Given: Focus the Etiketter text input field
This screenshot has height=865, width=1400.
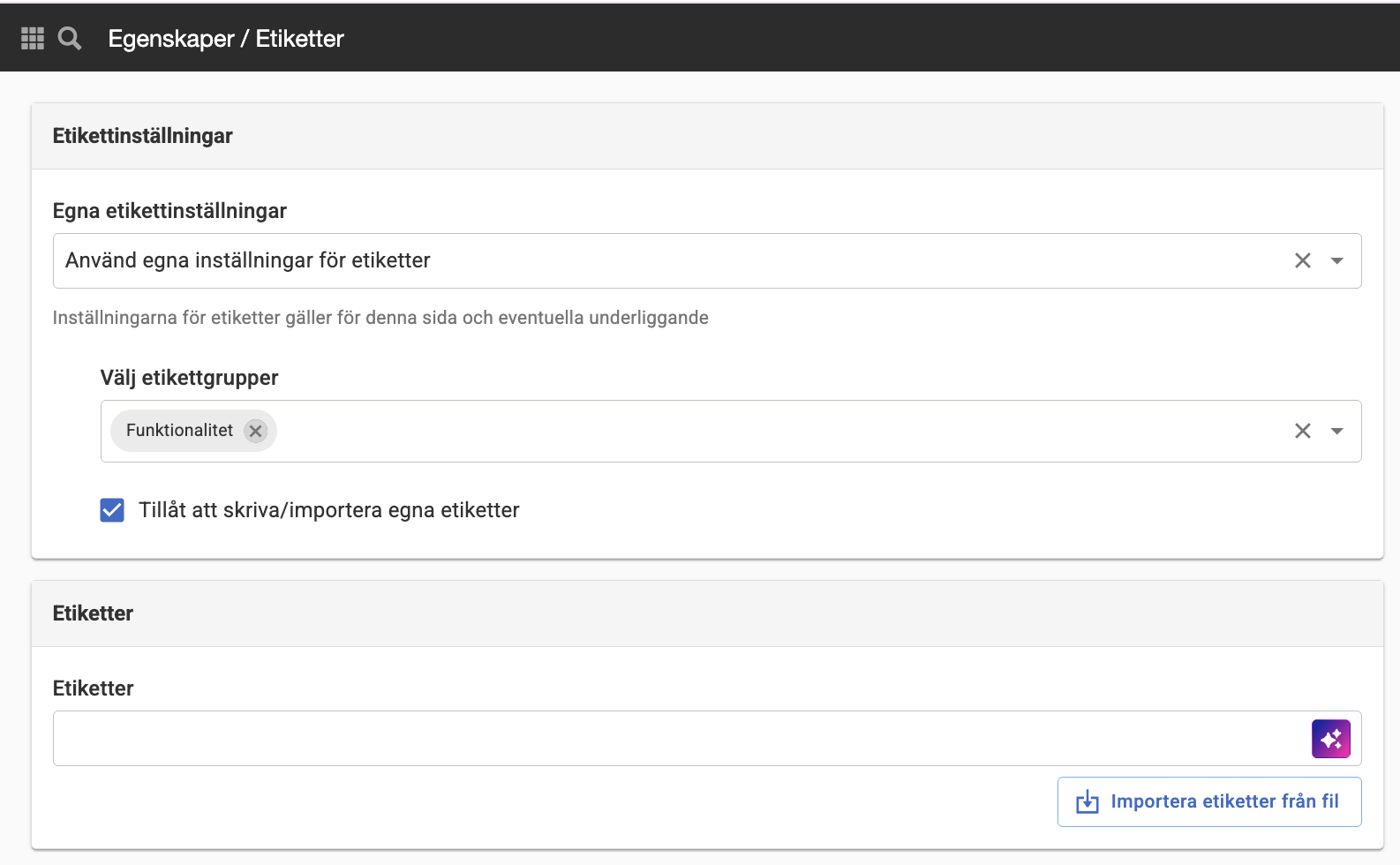Looking at the screenshot, I should tap(680, 739).
